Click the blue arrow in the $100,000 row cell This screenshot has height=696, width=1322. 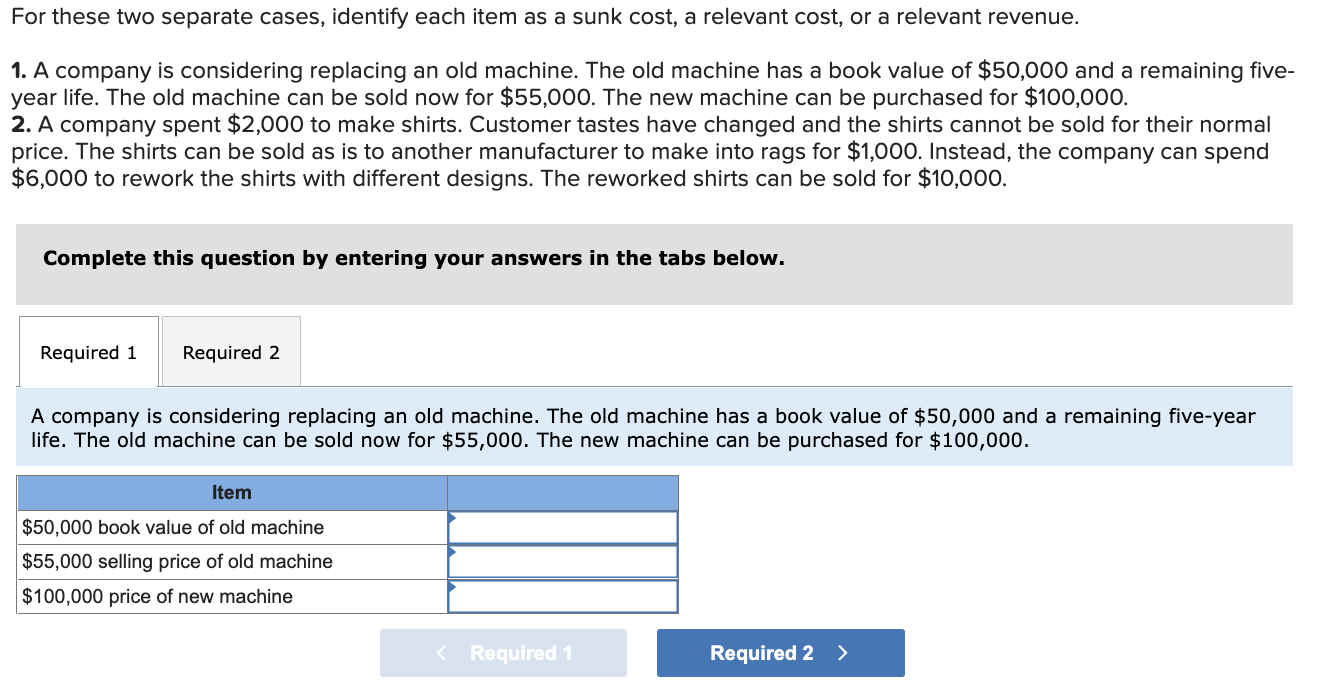coord(452,588)
